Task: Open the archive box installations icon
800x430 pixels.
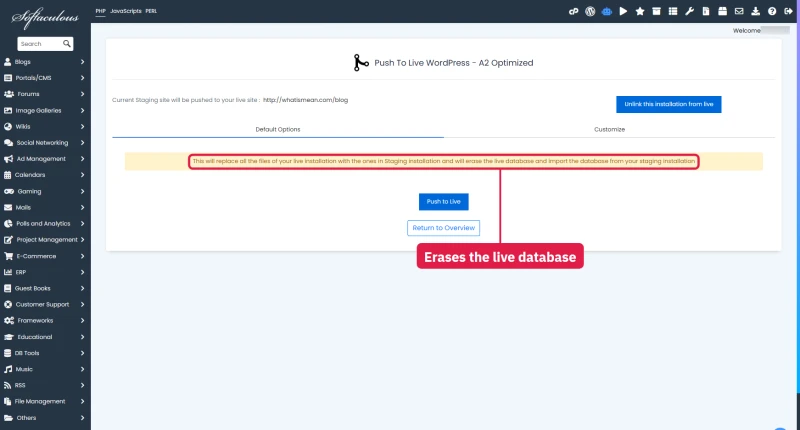Action: pyautogui.click(x=657, y=11)
